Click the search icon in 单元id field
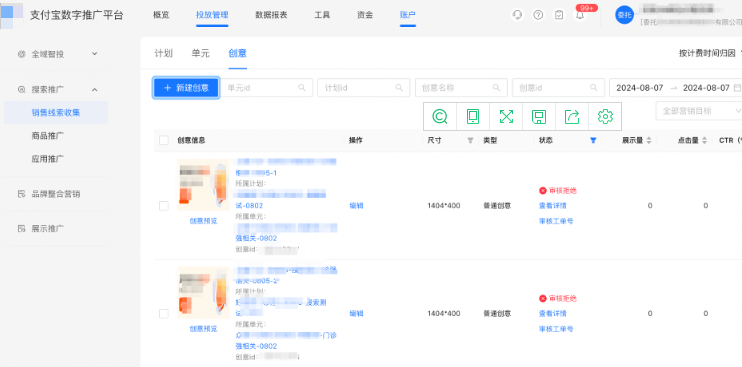 [301, 87]
